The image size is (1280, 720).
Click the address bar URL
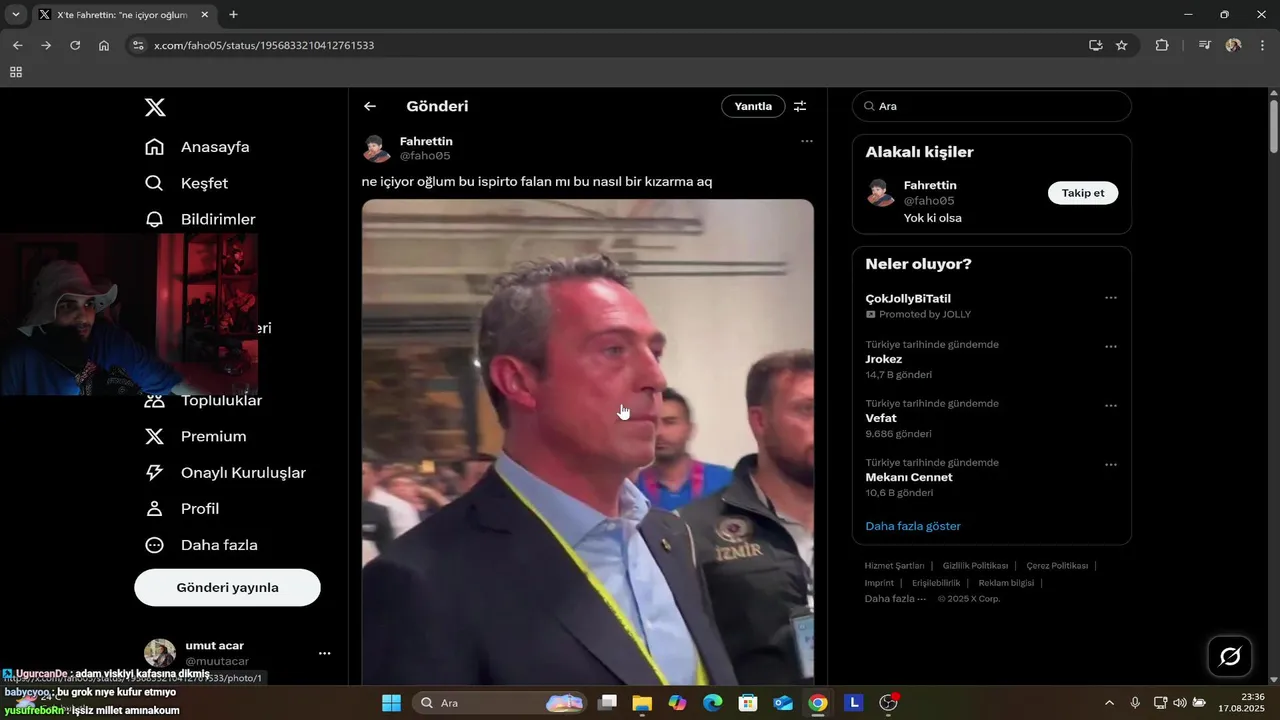point(264,45)
